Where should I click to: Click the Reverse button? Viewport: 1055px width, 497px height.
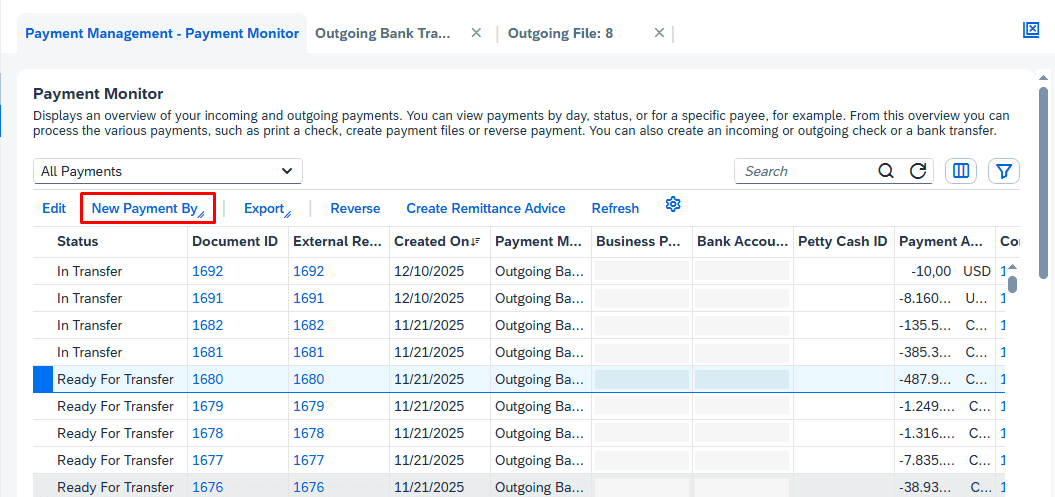355,208
